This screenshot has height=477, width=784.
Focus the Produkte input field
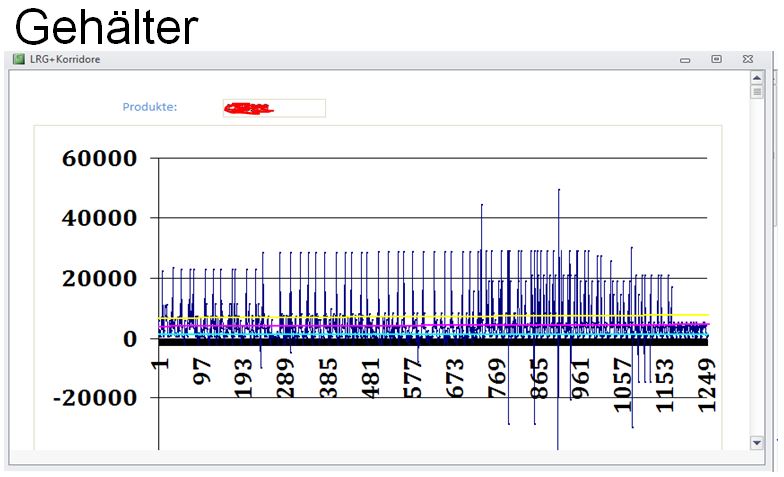point(274,108)
